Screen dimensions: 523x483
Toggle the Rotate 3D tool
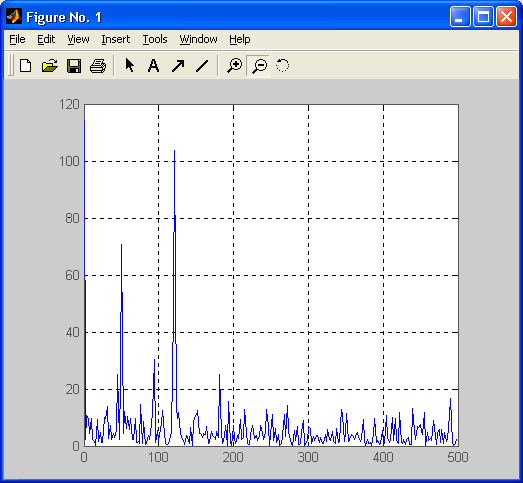point(282,65)
